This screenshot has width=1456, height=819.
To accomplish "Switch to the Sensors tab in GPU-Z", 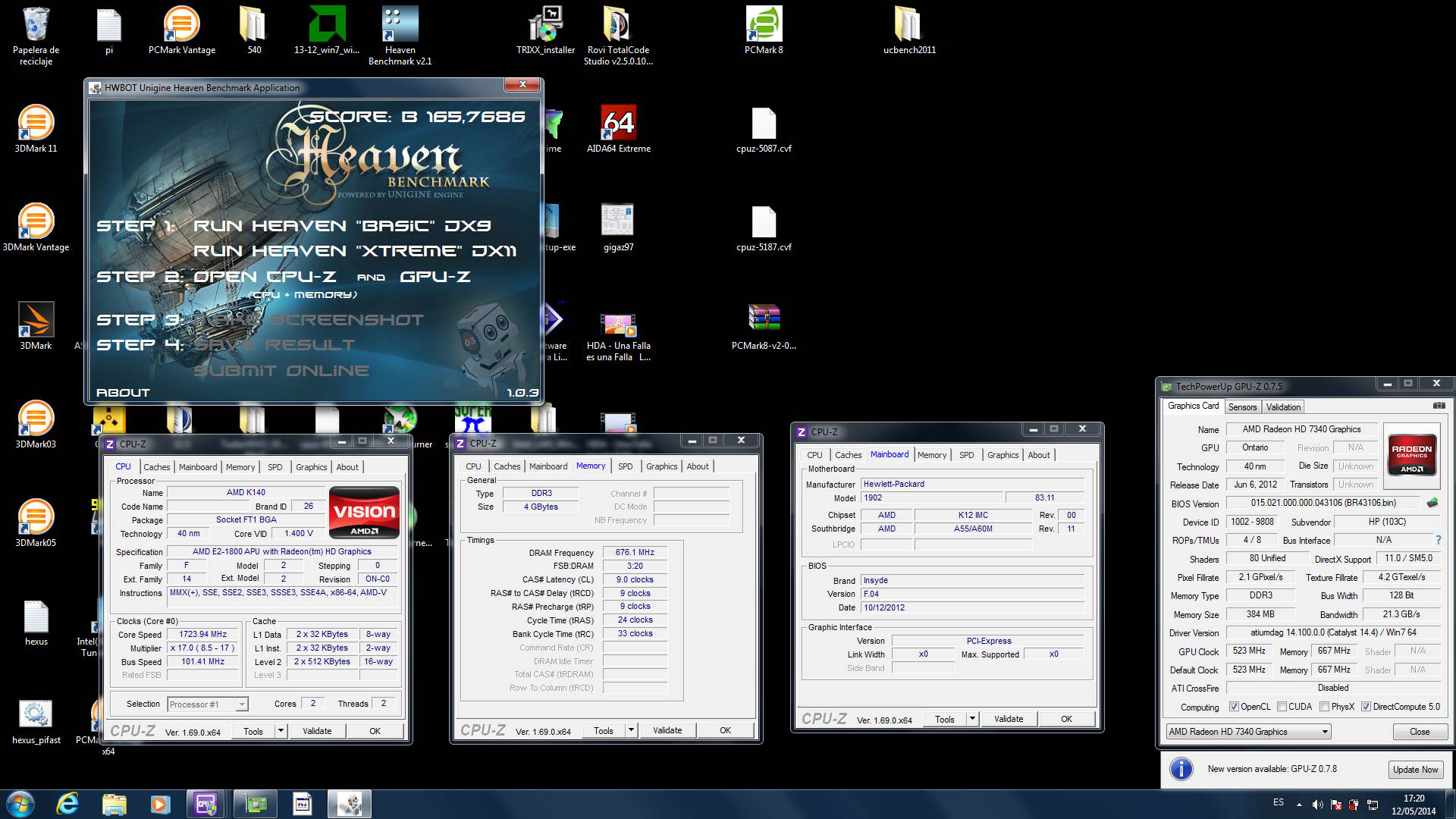I will [1242, 407].
